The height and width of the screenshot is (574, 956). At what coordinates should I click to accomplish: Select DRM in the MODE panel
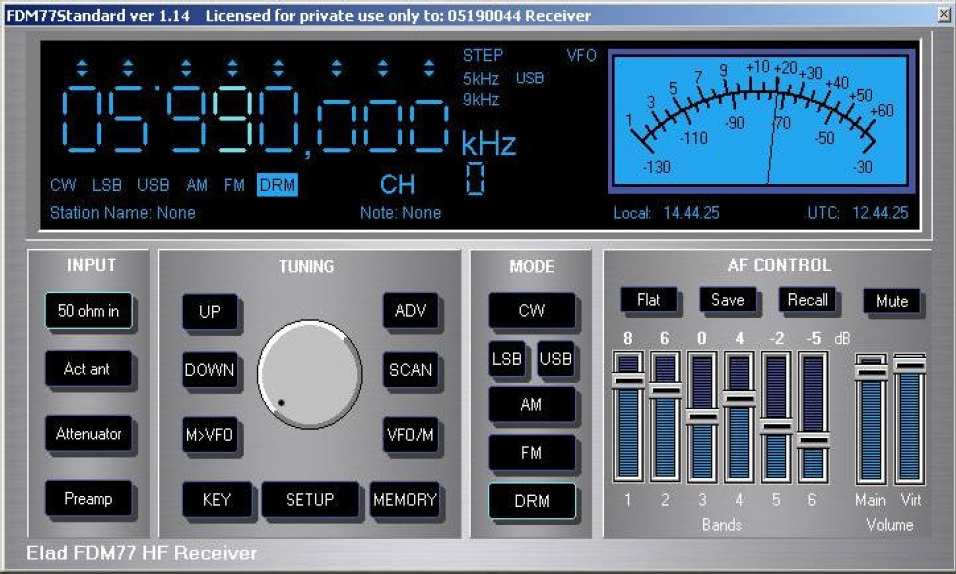(532, 501)
